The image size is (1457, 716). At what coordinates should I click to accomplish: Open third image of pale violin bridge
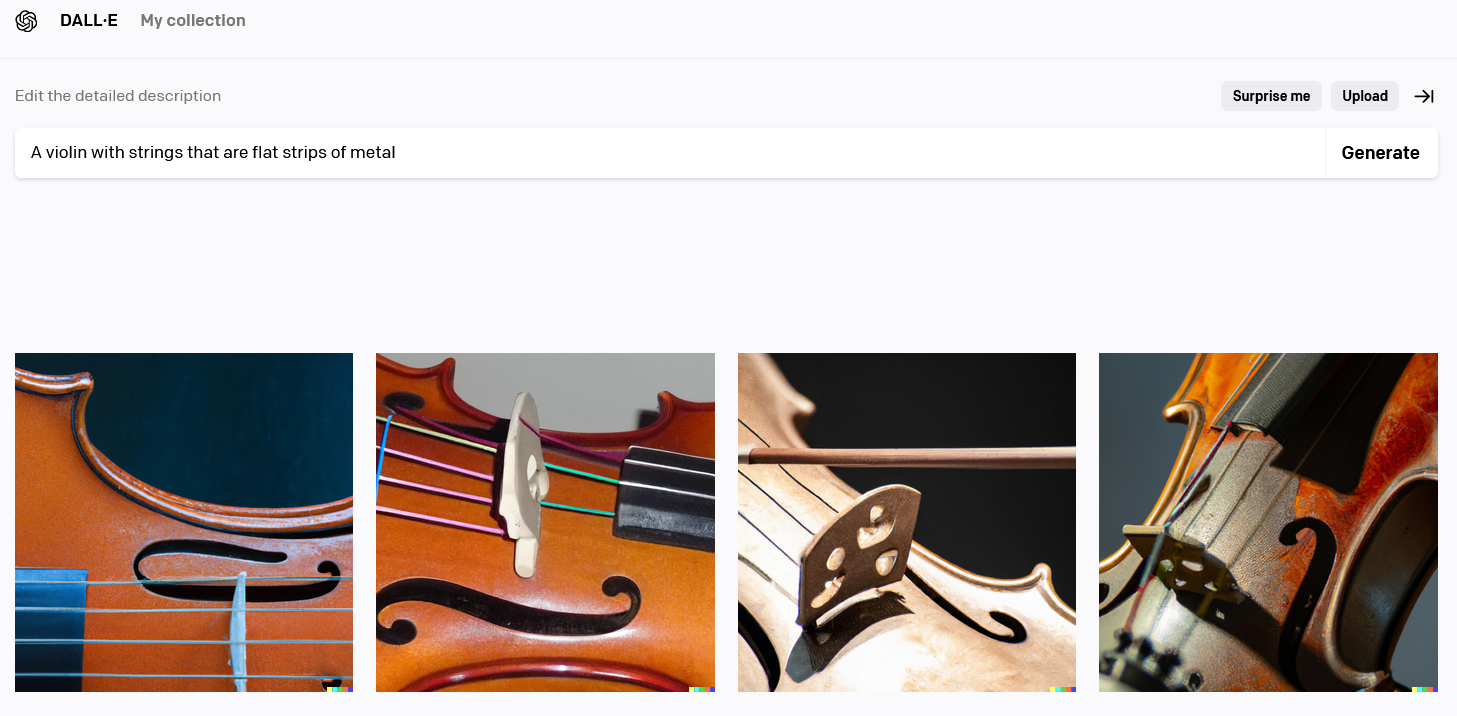tap(907, 522)
